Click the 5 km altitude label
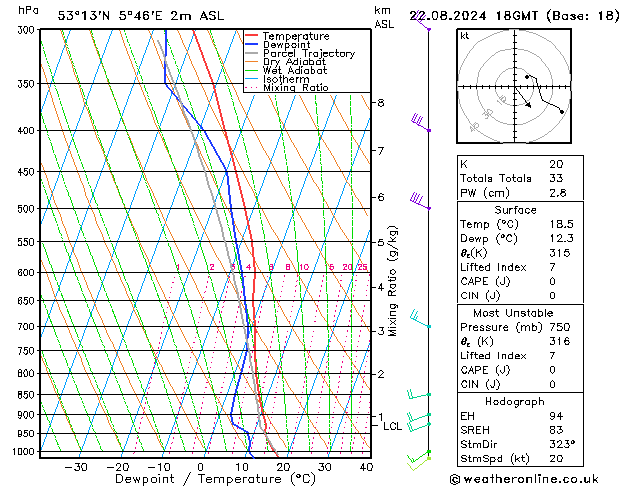Viewport: 629px width, 486px height. coord(381,243)
